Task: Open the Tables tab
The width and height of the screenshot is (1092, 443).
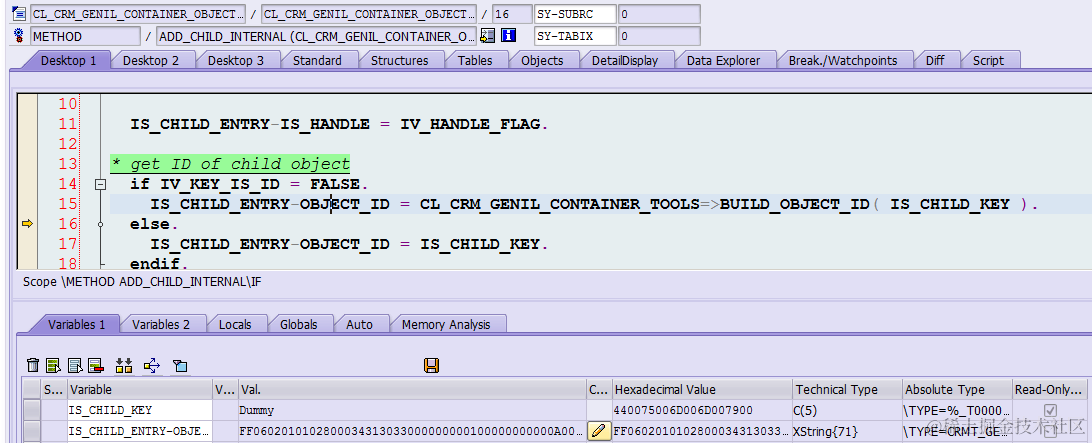Action: [x=475, y=61]
